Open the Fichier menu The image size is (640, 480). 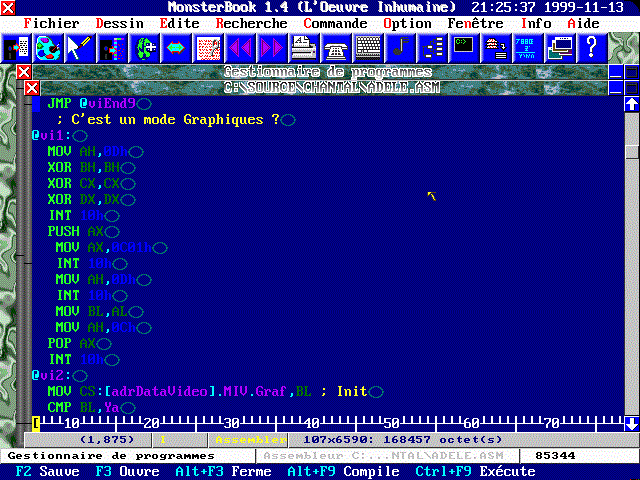click(x=51, y=23)
